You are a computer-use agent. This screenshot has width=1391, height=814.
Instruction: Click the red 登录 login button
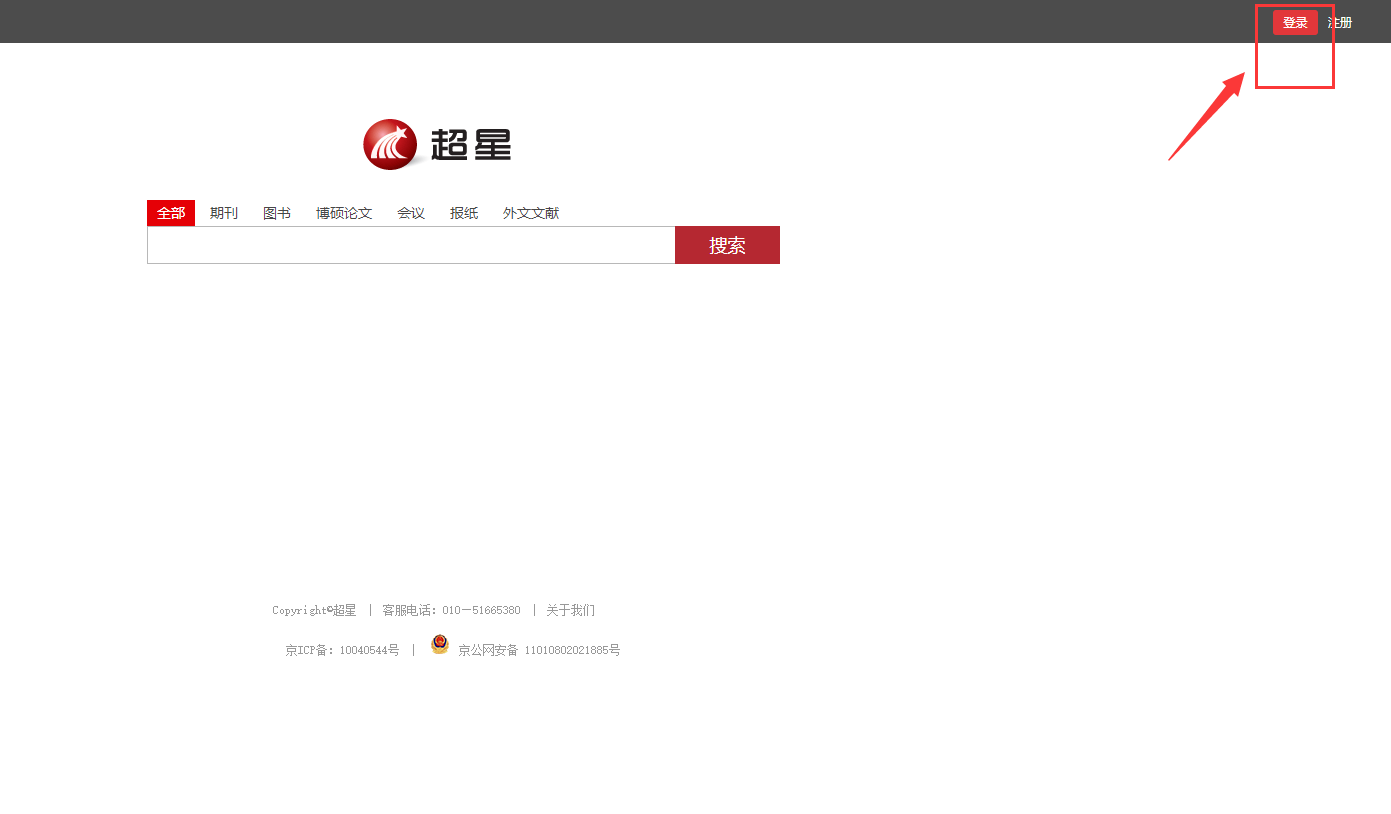pos(1295,23)
